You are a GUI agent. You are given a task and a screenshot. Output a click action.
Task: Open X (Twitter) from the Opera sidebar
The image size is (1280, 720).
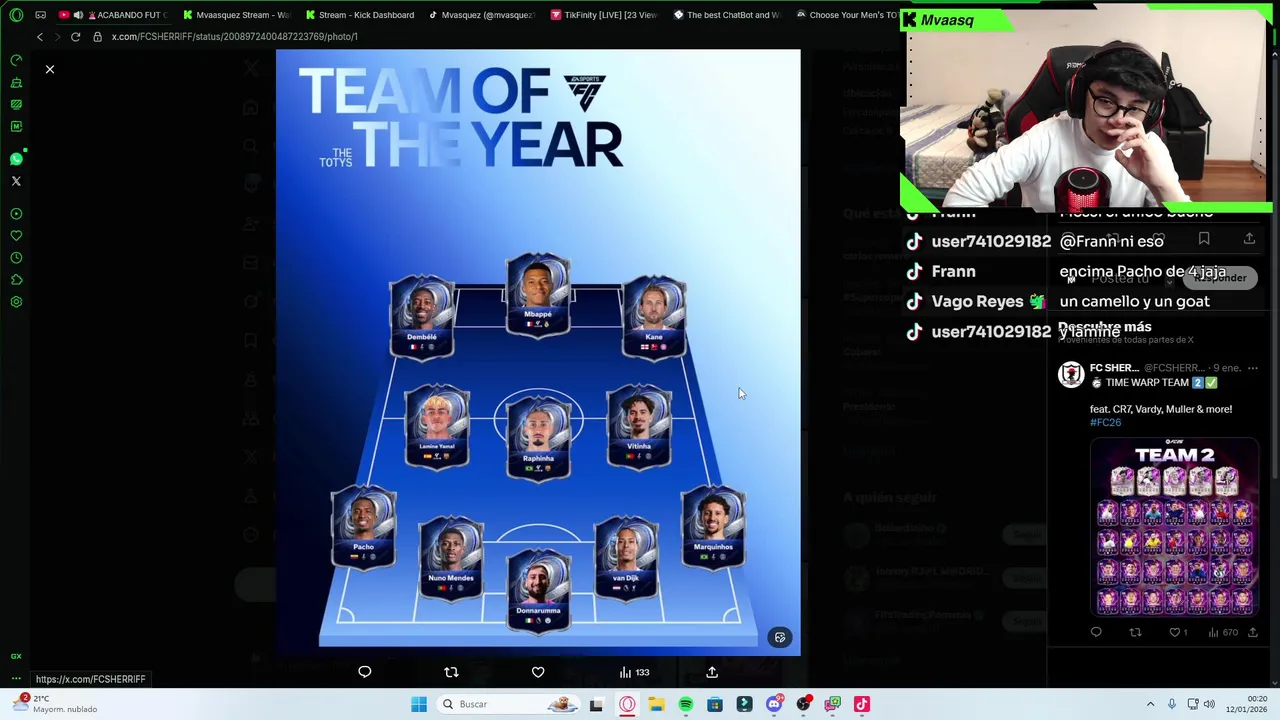click(x=16, y=181)
